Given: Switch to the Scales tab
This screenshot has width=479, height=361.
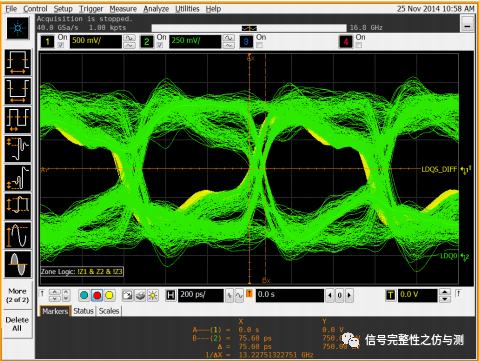Looking at the screenshot, I should (x=109, y=311).
